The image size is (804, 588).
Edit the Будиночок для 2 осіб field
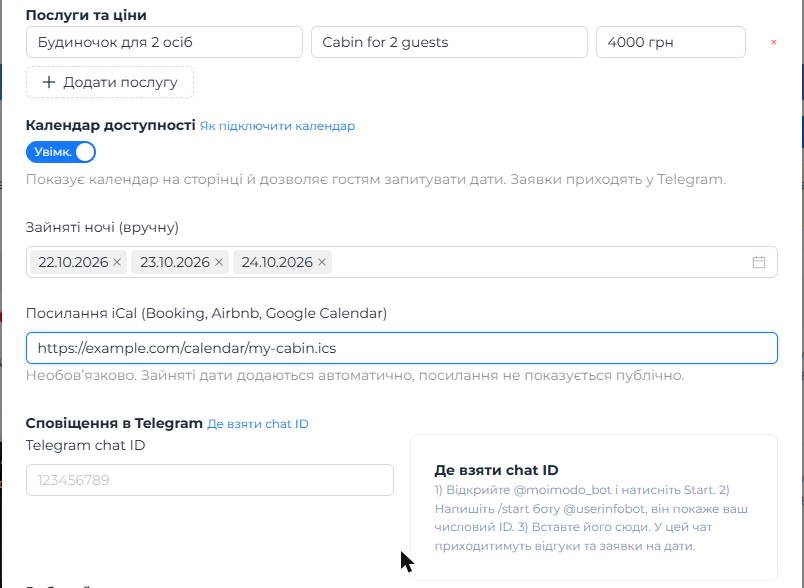[x=164, y=42]
